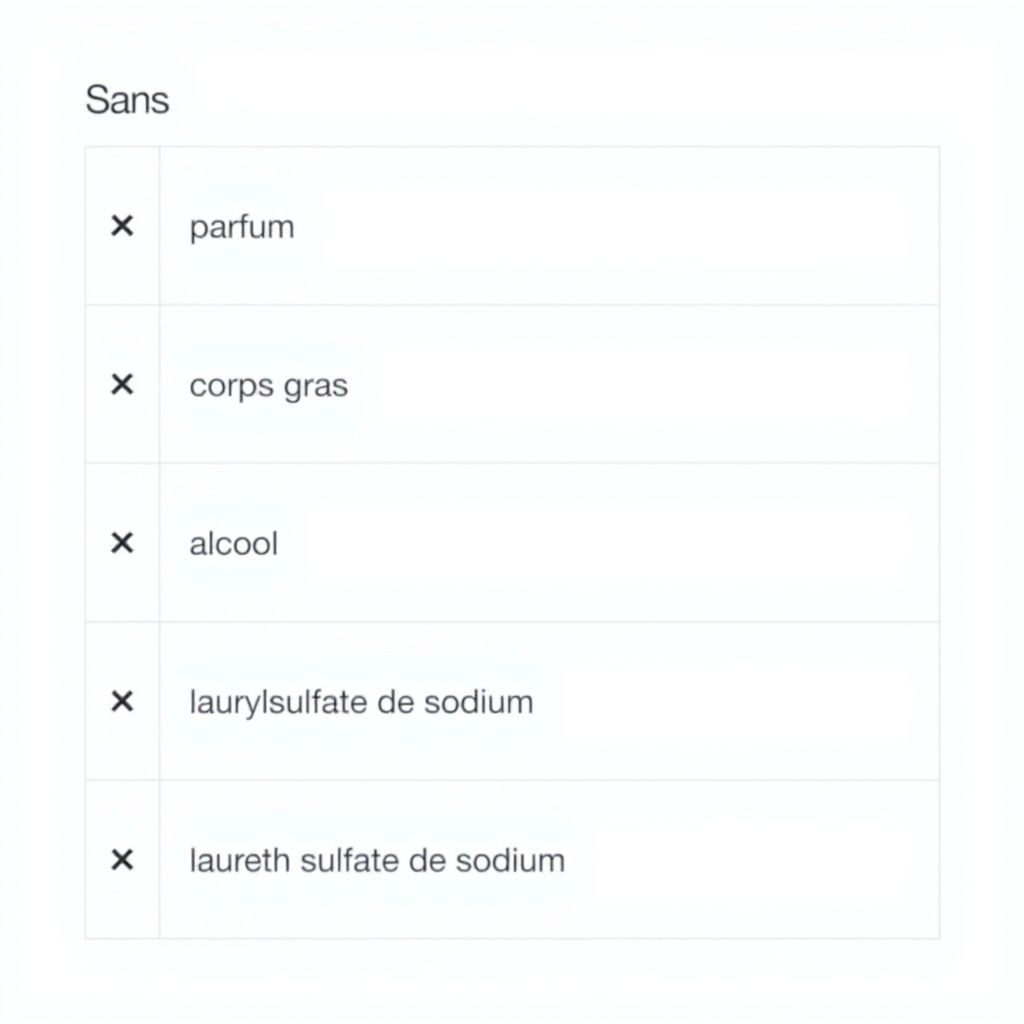Screen dimensions: 1024x1024
Task: Click the X next to laurylsulfate de sodium
Action: click(x=122, y=701)
